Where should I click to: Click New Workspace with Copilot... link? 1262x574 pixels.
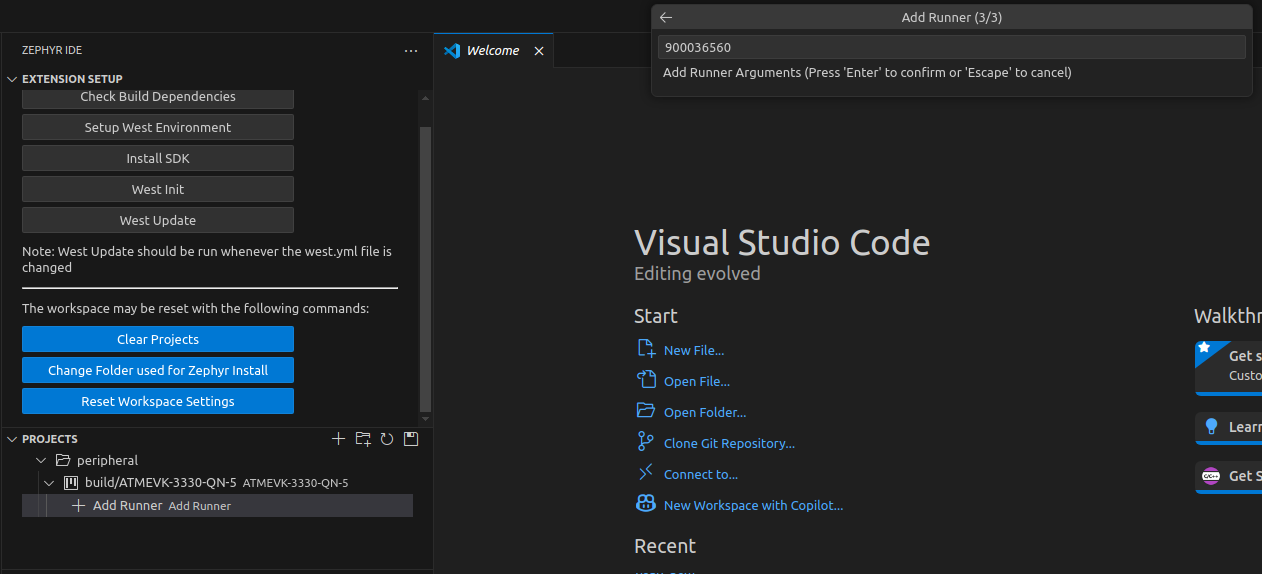pos(754,506)
